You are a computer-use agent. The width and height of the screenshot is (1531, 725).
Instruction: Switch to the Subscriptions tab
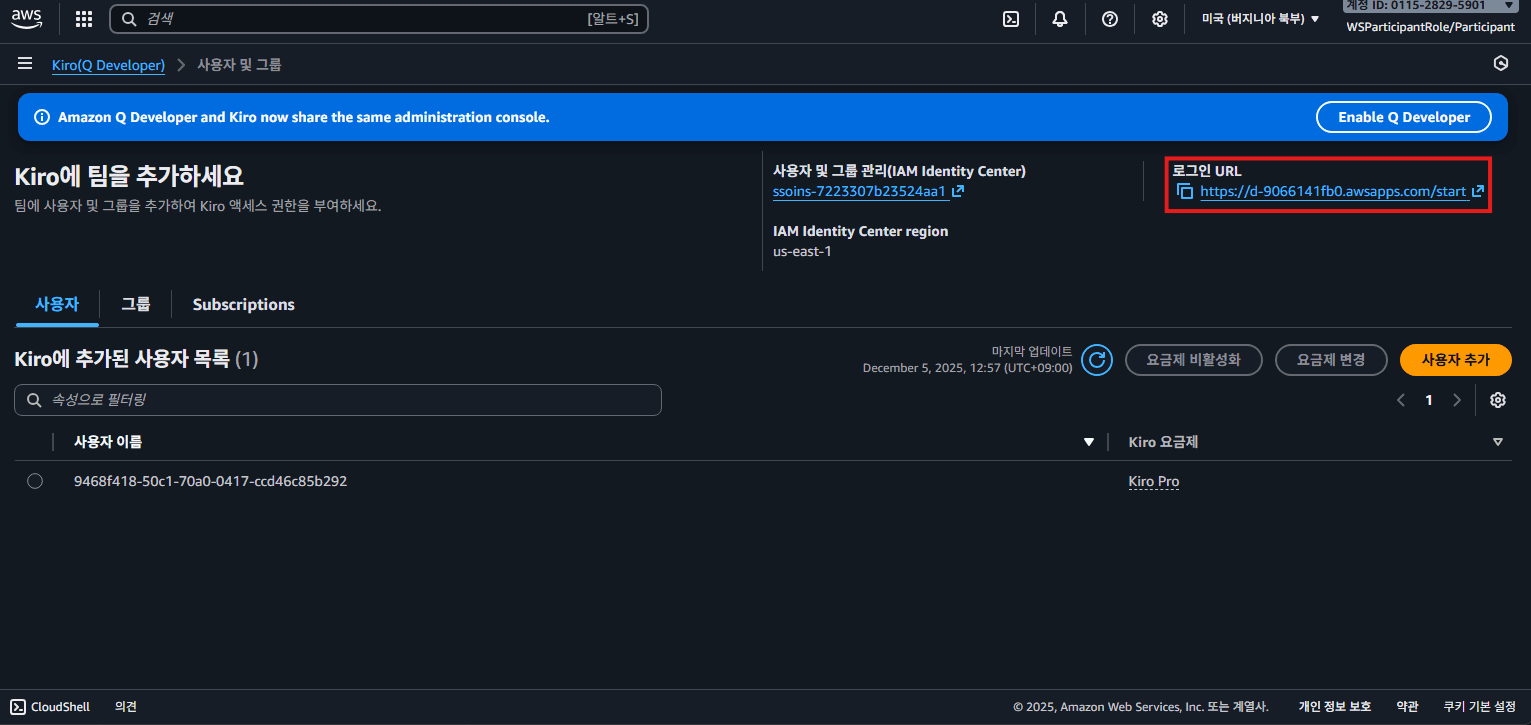coord(243,305)
